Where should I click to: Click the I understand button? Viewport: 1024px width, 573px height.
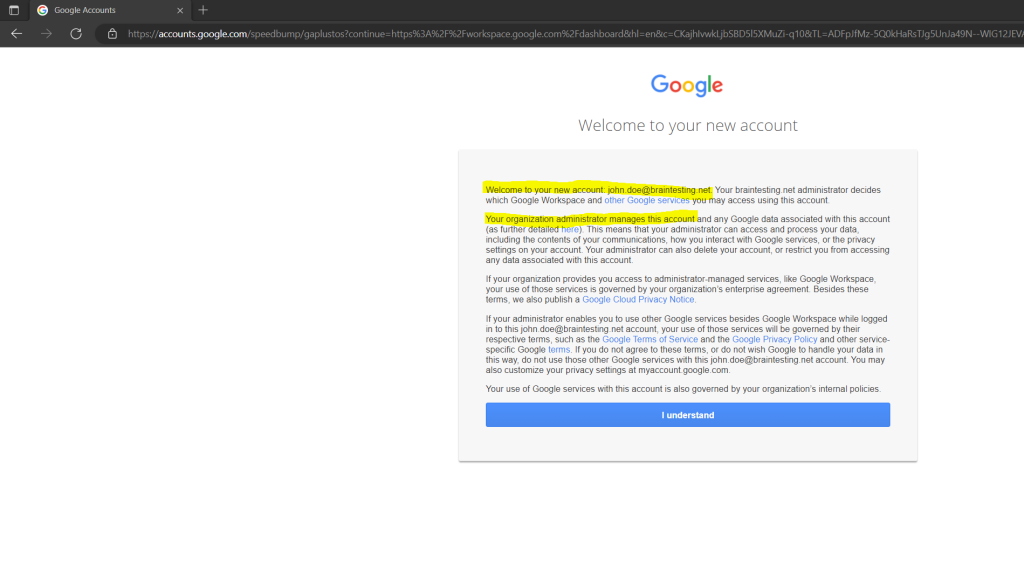[688, 415]
